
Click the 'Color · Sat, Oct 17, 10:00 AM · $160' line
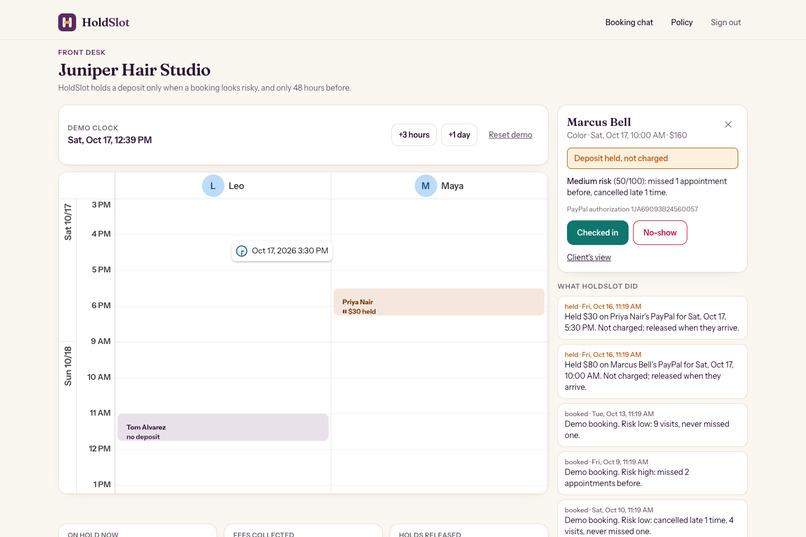point(627,135)
